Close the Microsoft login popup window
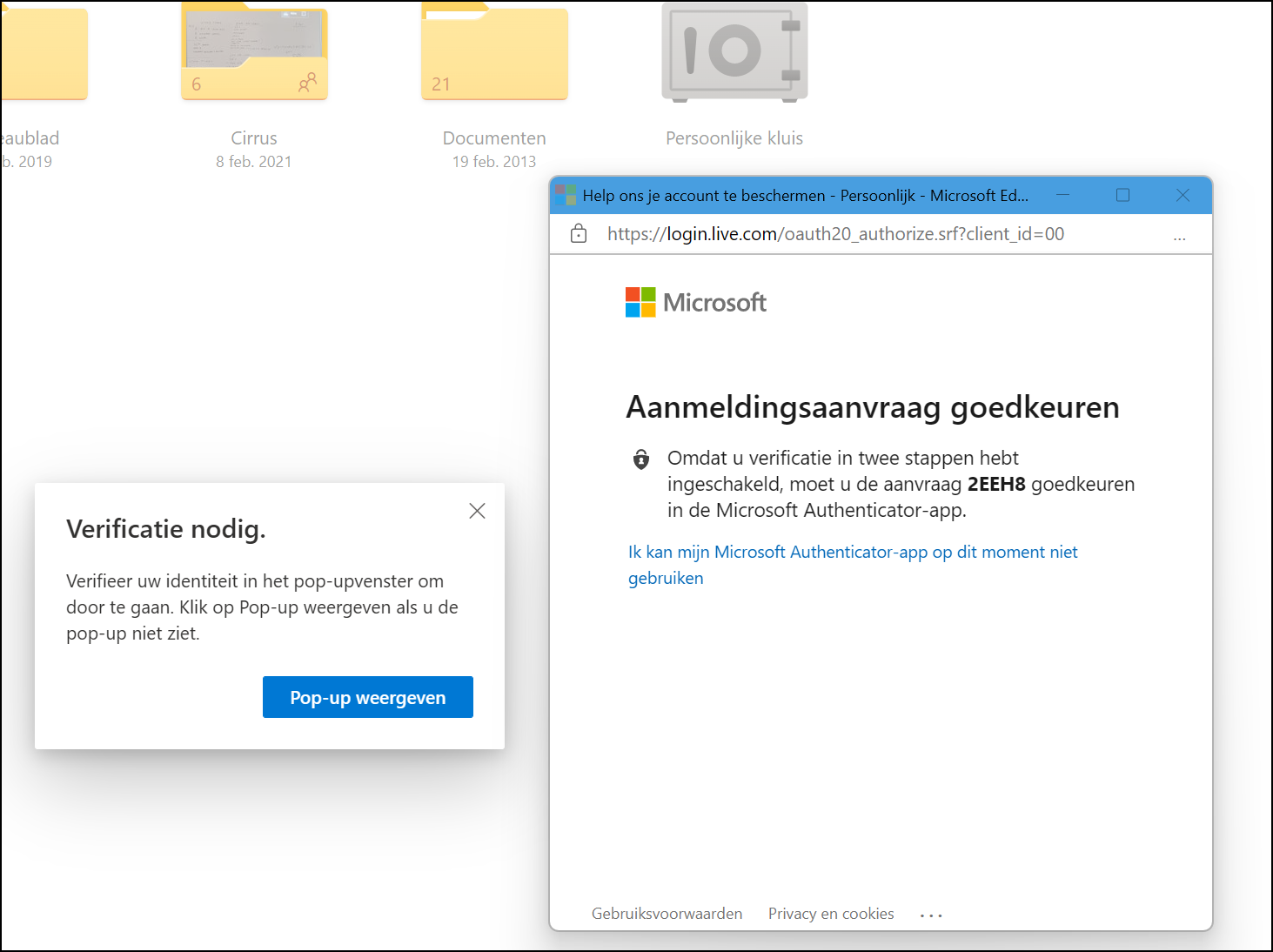The height and width of the screenshot is (952, 1273). point(1183,195)
